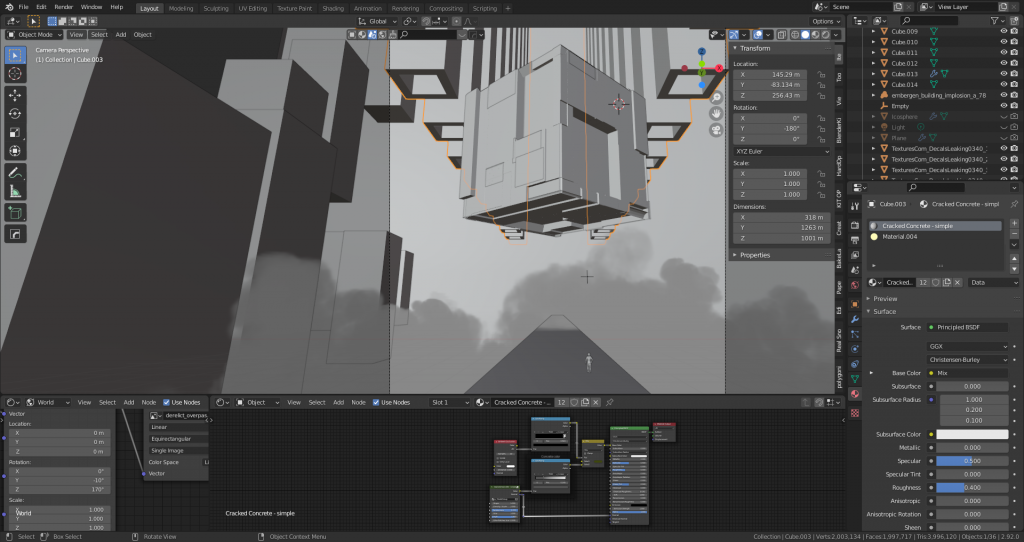
Task: Select the Measure tool
Action: click(x=15, y=191)
